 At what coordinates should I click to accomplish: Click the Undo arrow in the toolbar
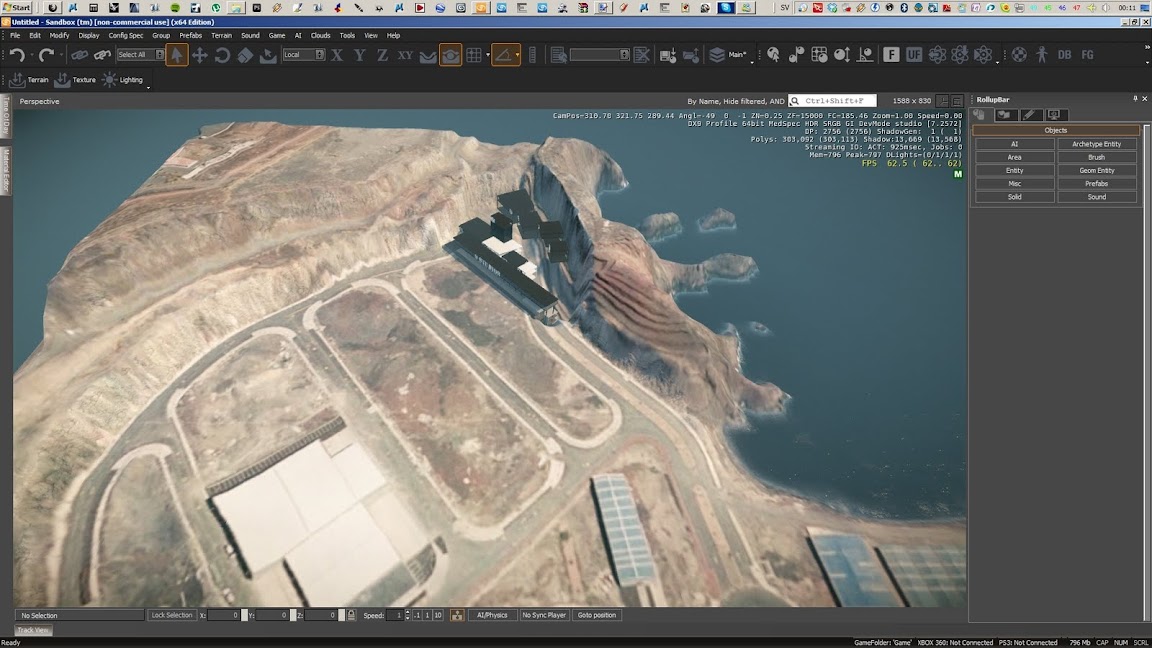17,55
